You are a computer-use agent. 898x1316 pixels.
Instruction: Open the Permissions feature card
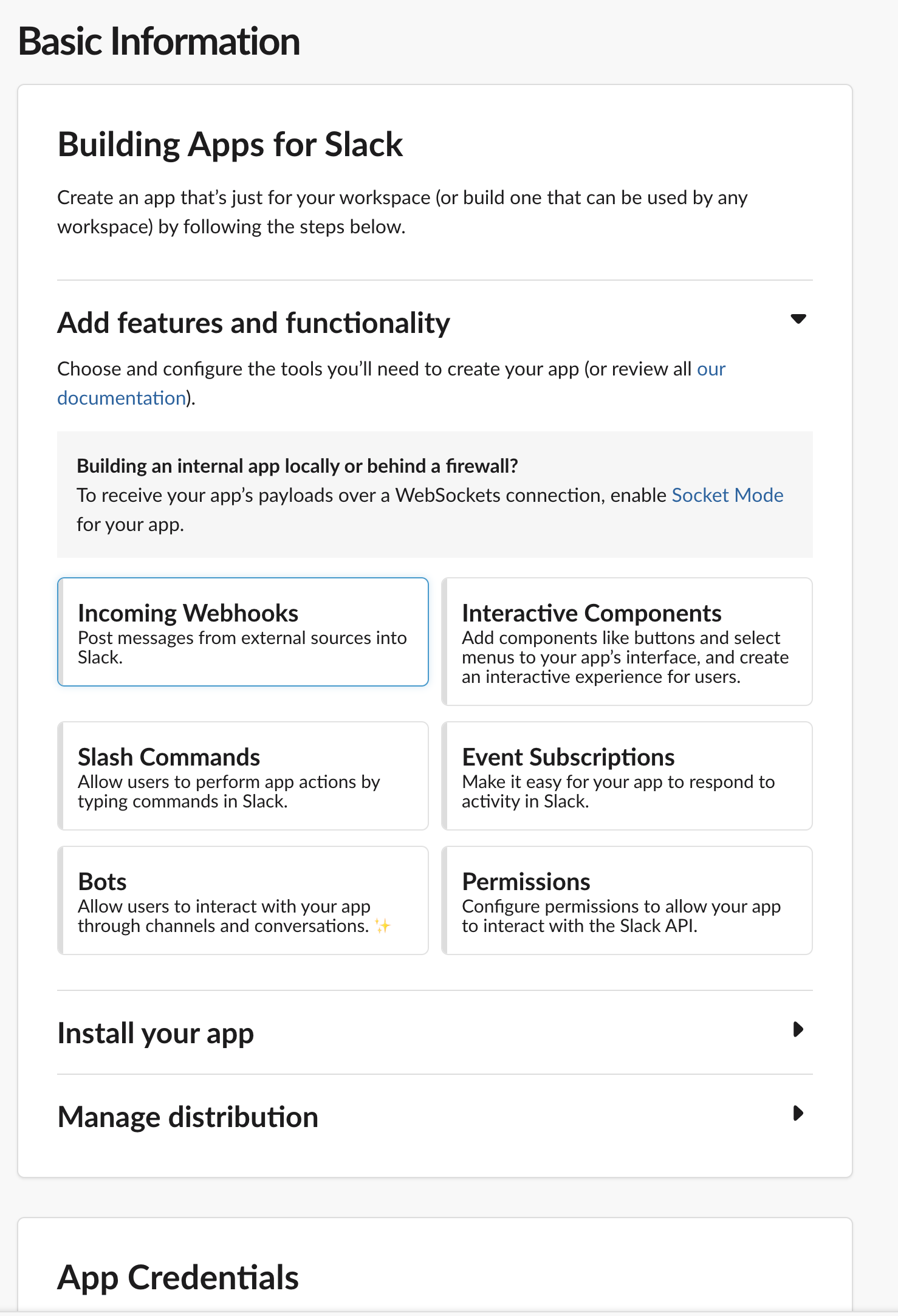[627, 900]
